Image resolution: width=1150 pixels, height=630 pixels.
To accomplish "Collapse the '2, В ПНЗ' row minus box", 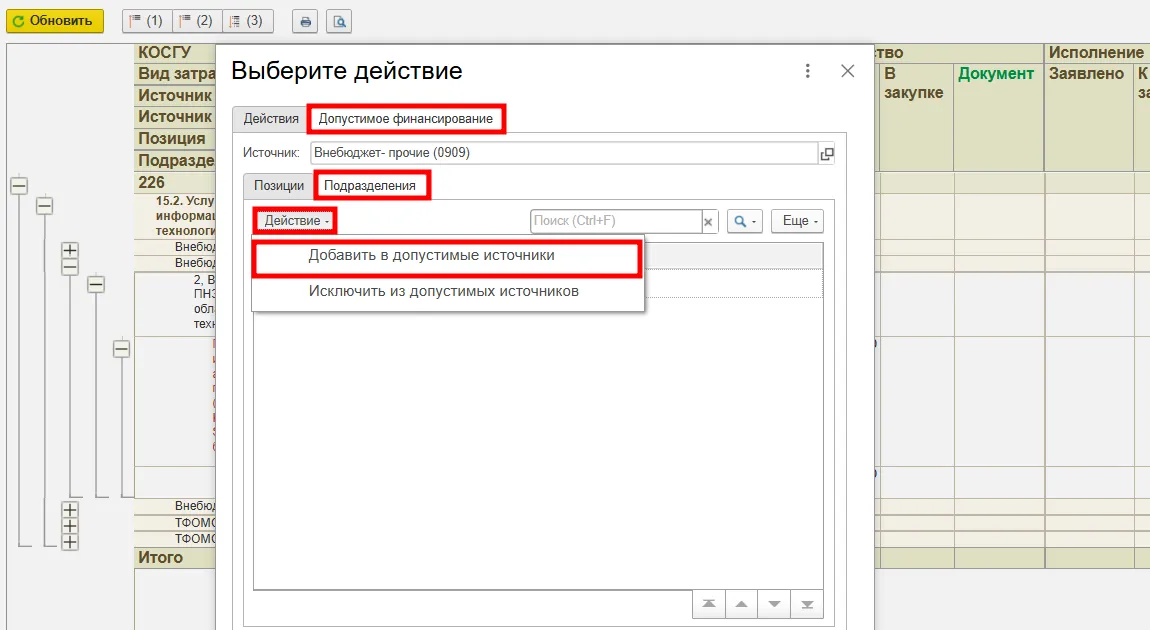I will coord(96,284).
